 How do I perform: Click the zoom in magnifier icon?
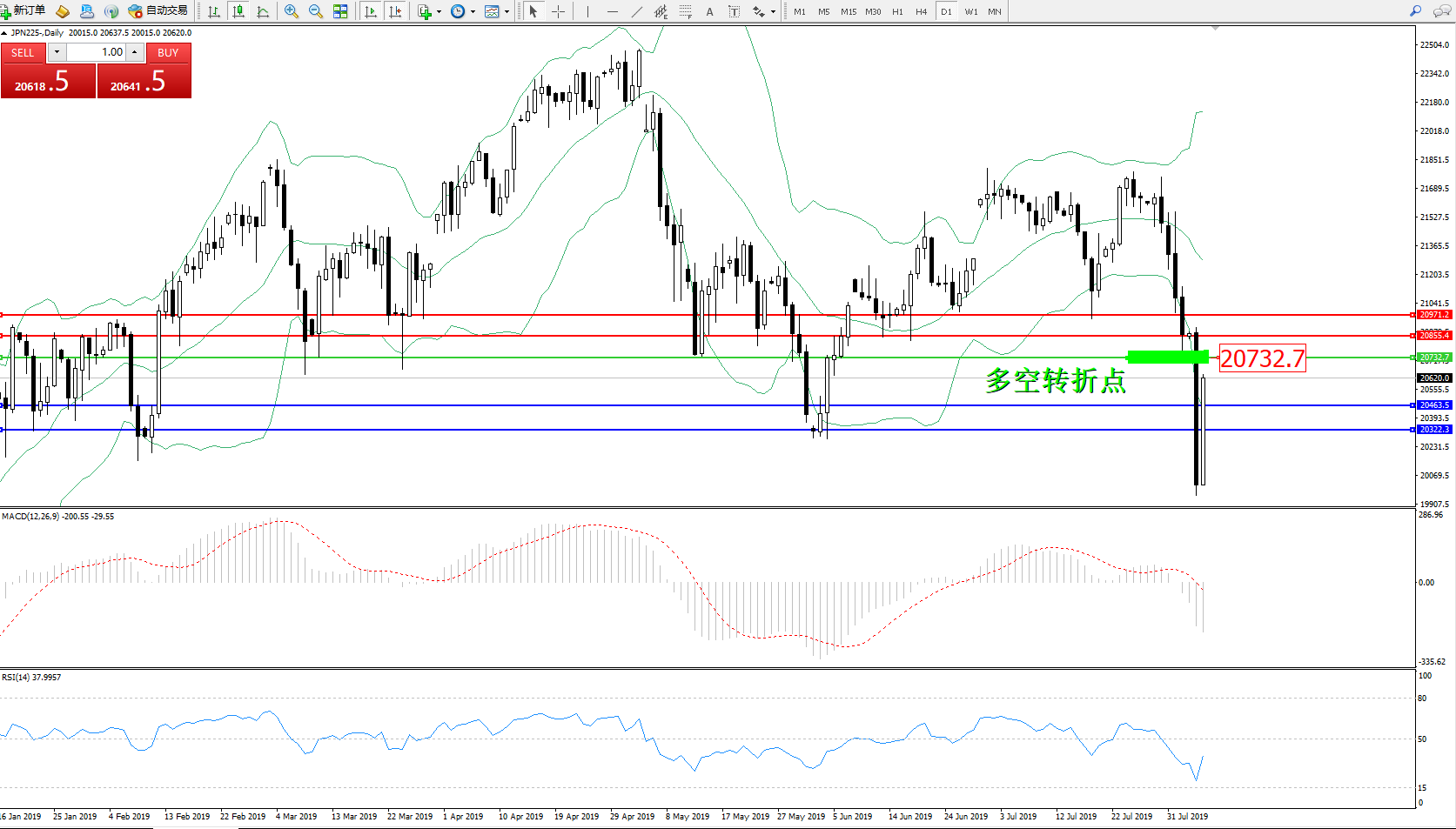tap(292, 11)
